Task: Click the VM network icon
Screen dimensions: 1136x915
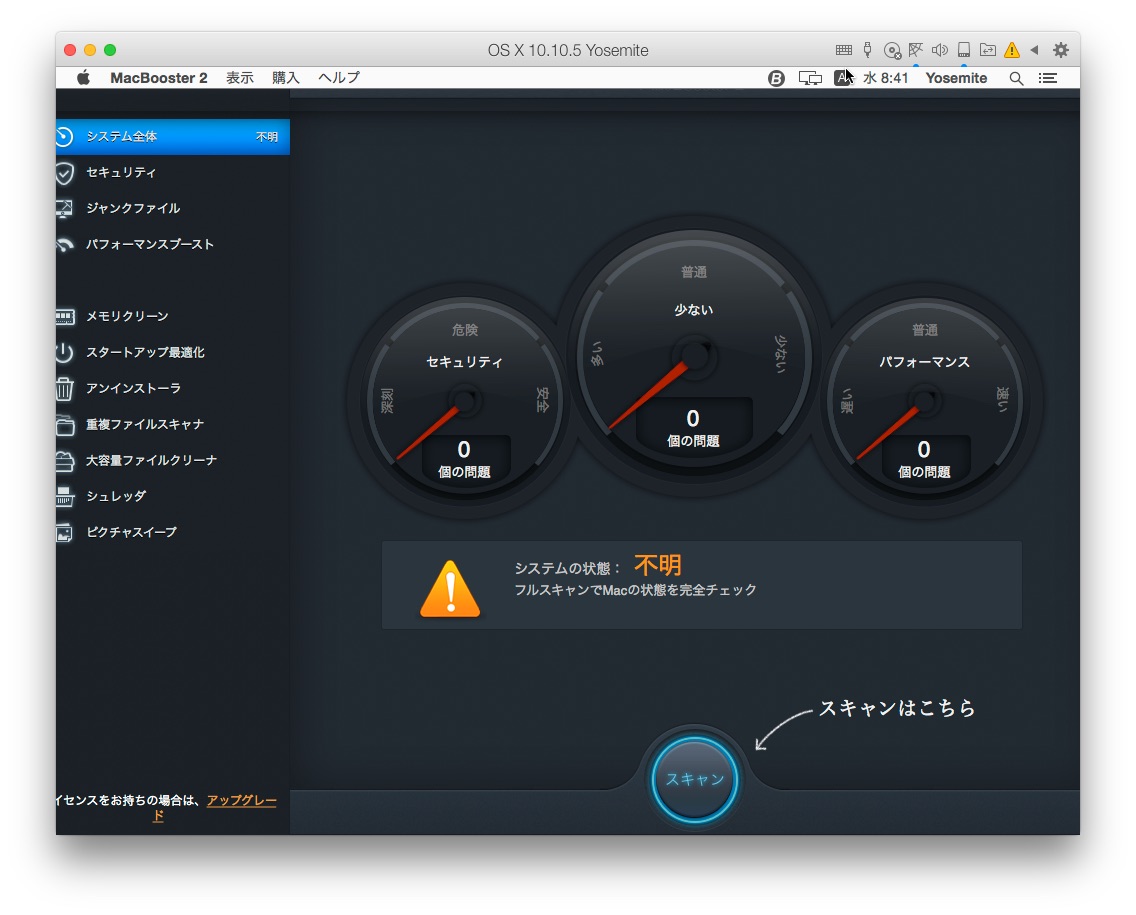Action: point(916,50)
